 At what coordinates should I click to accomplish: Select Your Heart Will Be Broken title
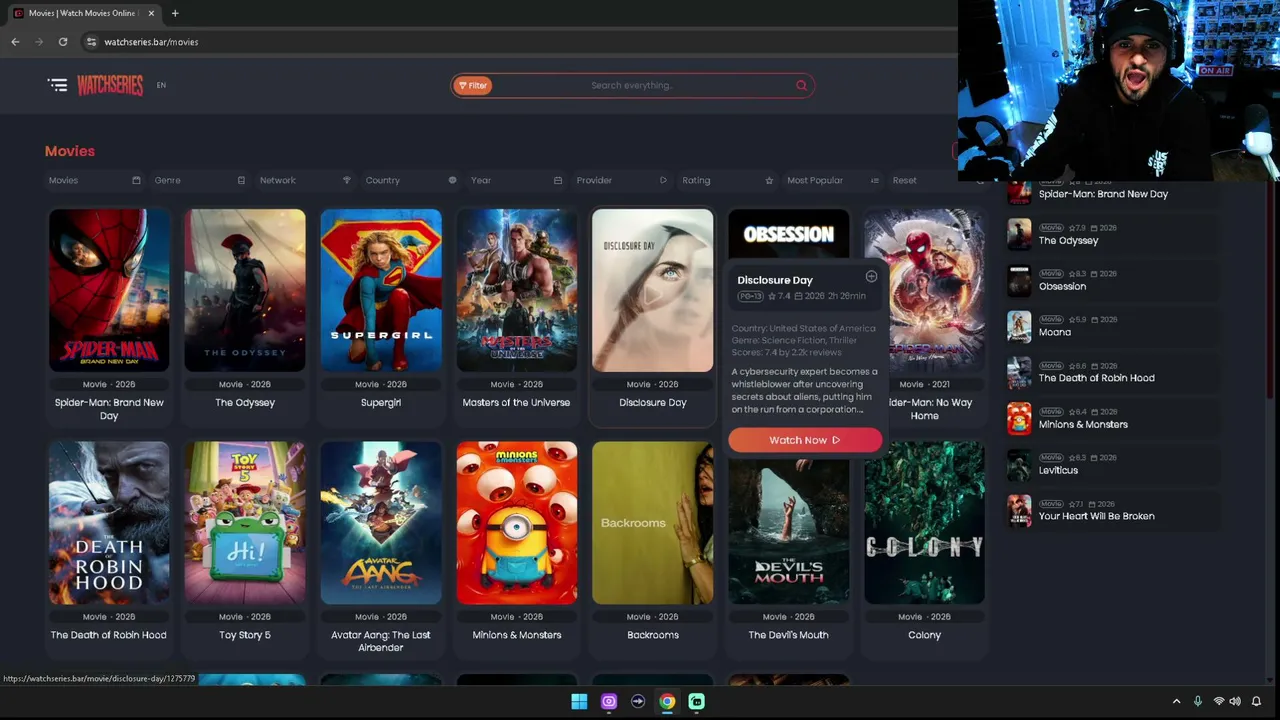pos(1097,516)
